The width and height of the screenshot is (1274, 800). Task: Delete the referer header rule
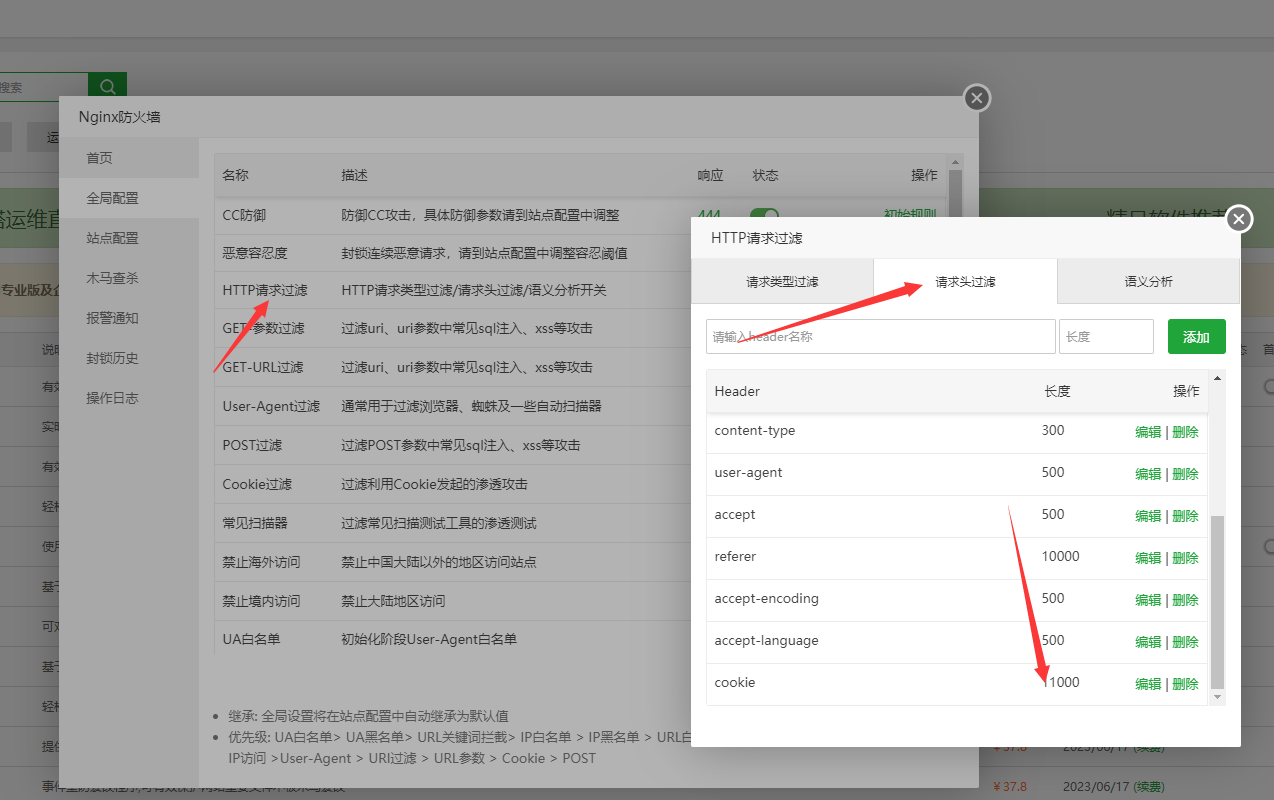tap(1185, 558)
